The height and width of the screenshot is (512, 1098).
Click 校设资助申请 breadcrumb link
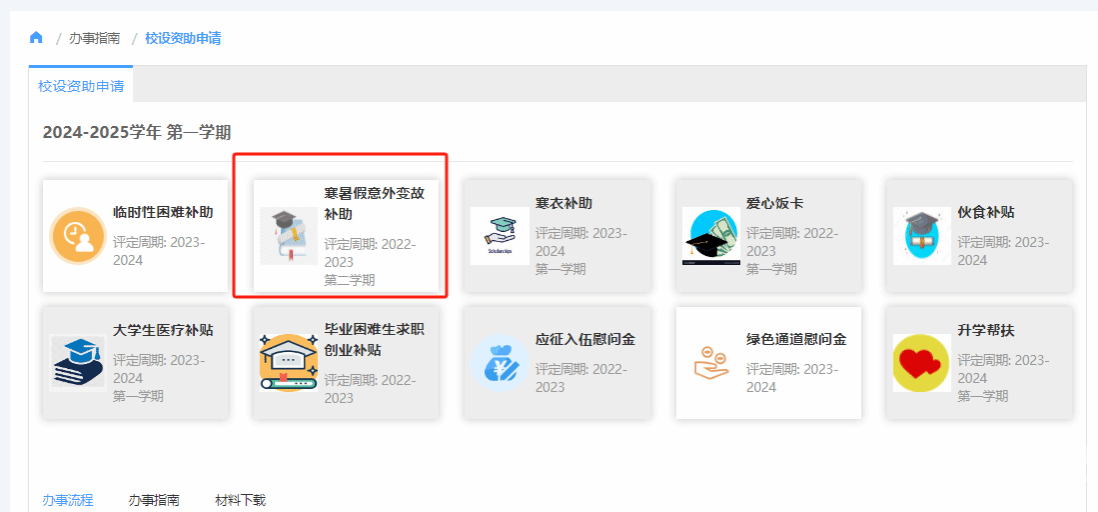coord(183,38)
